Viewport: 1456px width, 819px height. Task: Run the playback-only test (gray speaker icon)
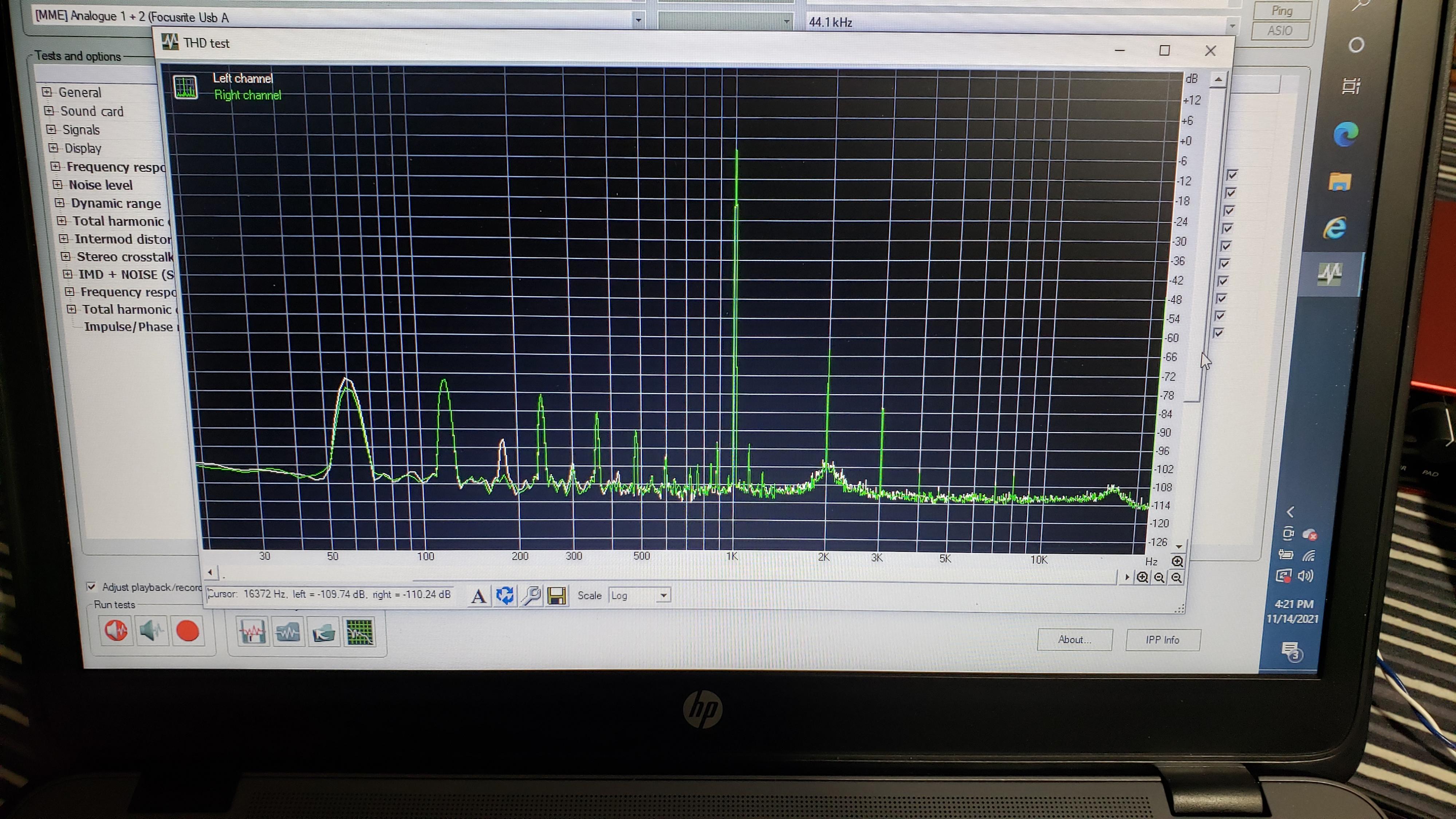coord(151,631)
